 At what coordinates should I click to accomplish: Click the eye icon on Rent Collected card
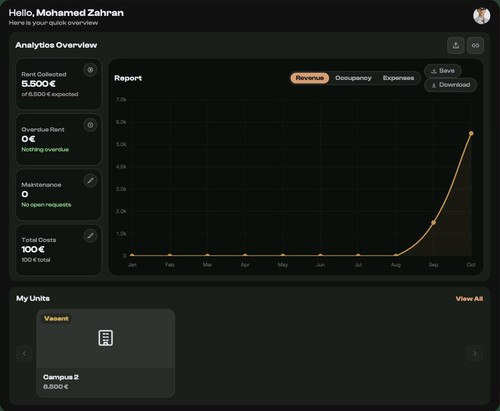tap(90, 70)
